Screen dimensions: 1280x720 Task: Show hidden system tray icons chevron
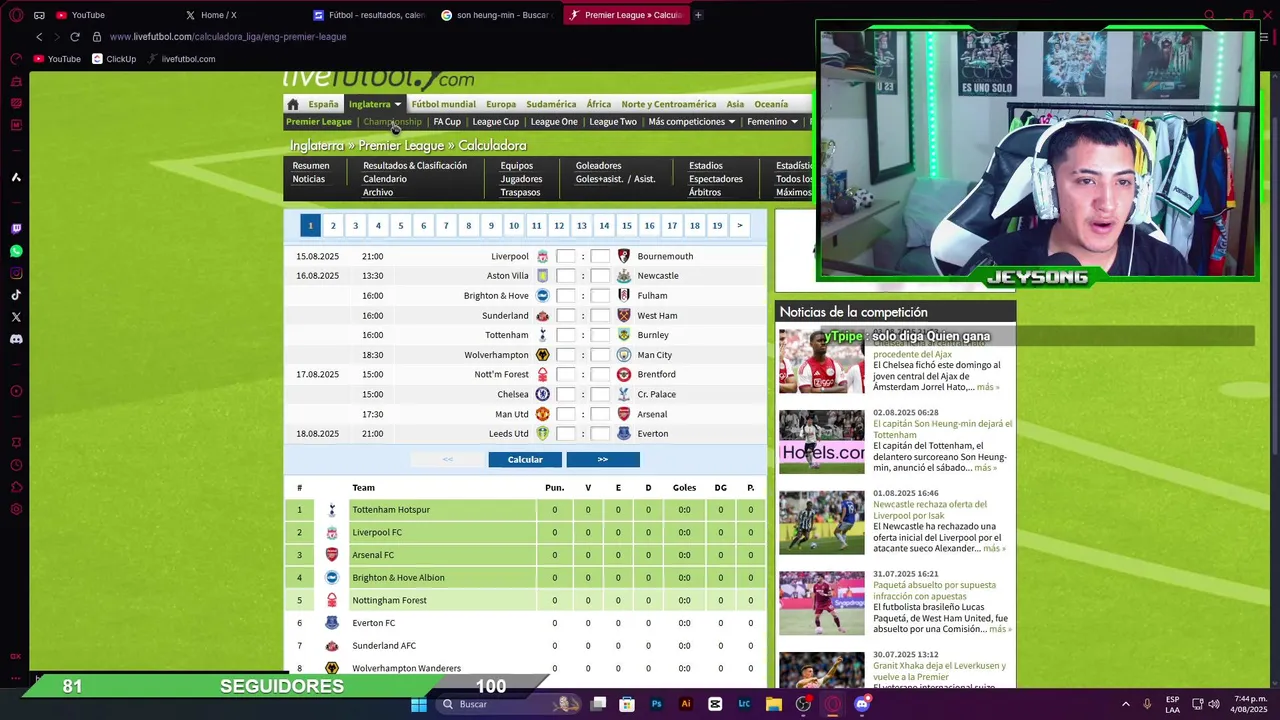[1125, 704]
